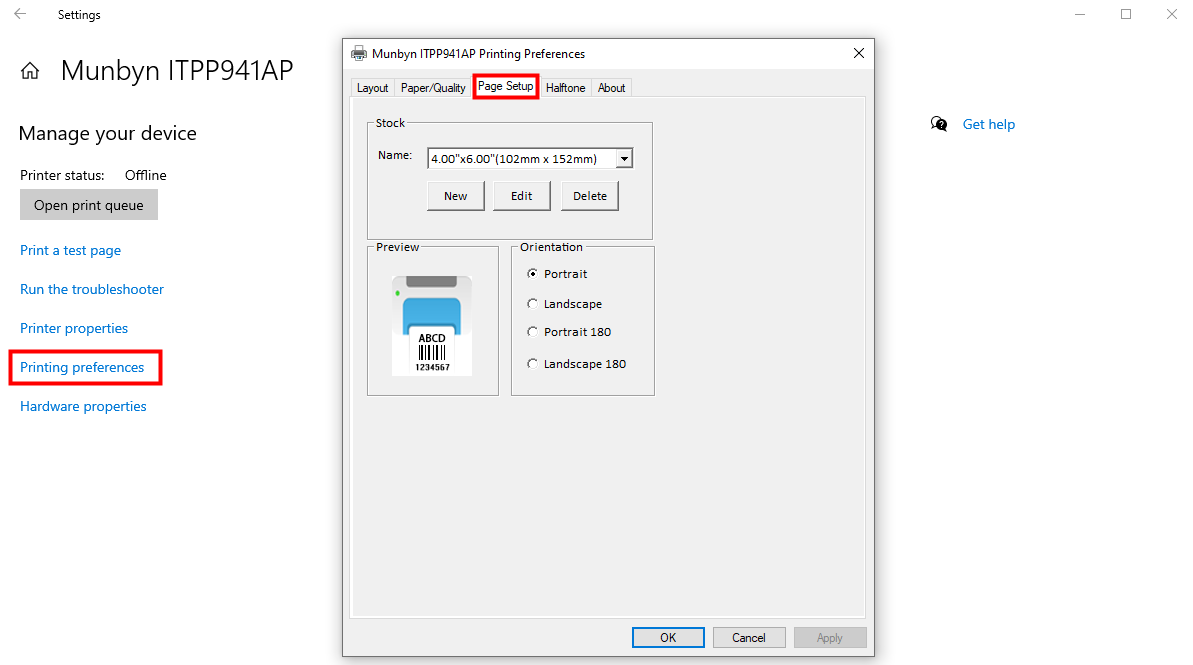Select the Page Setup tab
1193x665 pixels.
pyautogui.click(x=505, y=86)
